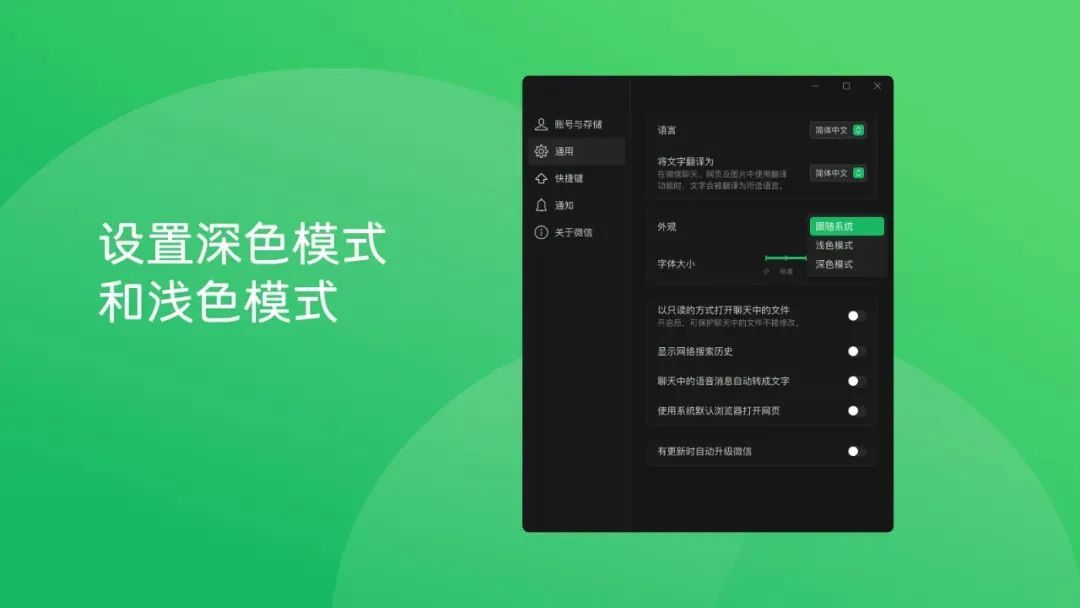Image resolution: width=1080 pixels, height=608 pixels.
Task: Enable 以只读的方式打开聊天中的文件
Action: (853, 316)
